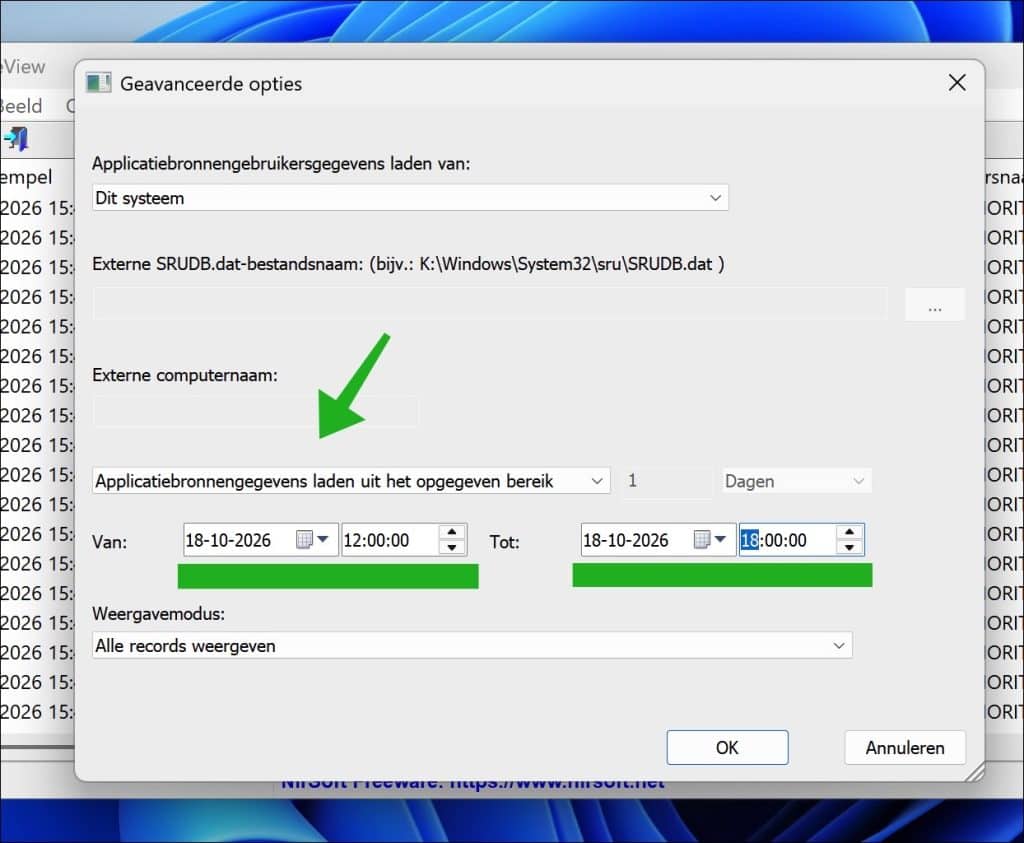This screenshot has height=843, width=1024.
Task: Click the external SRUDB.dat filename field
Action: [490, 304]
